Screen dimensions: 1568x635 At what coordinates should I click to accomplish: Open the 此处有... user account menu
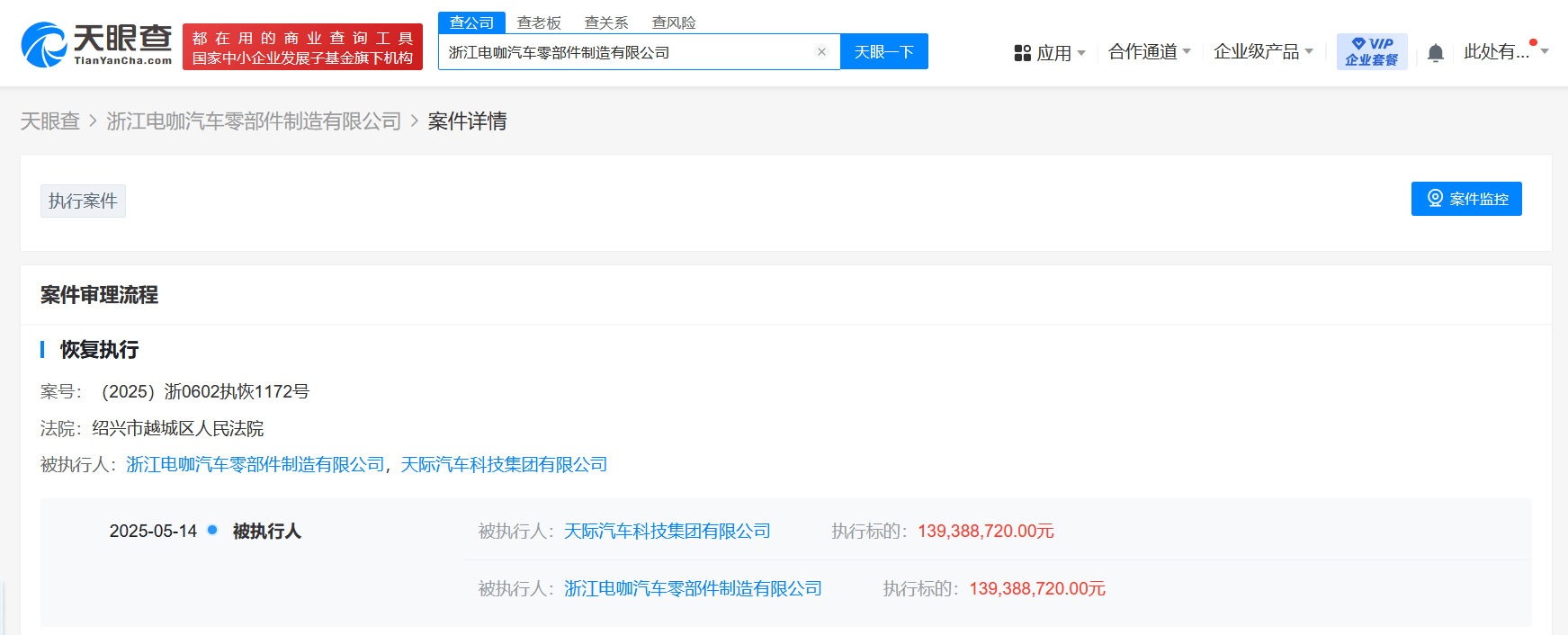coord(1506,51)
